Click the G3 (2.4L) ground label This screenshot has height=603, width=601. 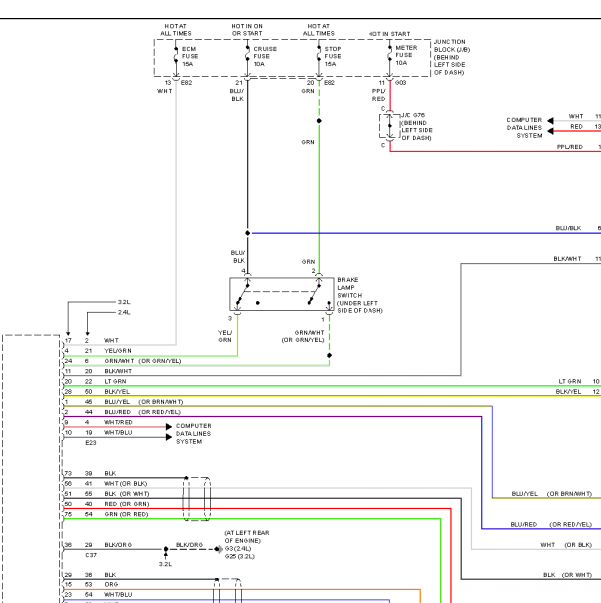tap(238, 548)
